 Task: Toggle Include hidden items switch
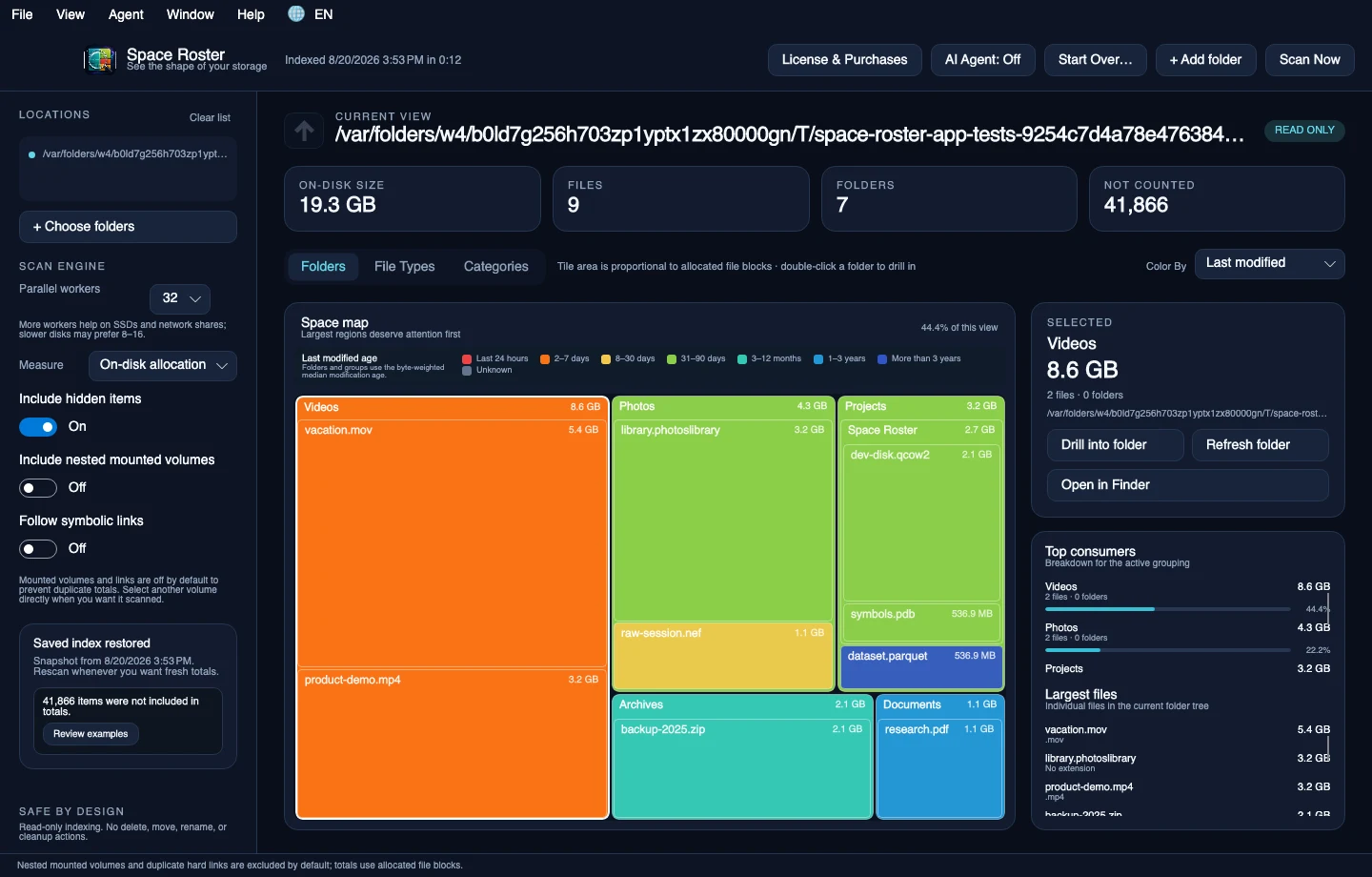pyautogui.click(x=38, y=426)
